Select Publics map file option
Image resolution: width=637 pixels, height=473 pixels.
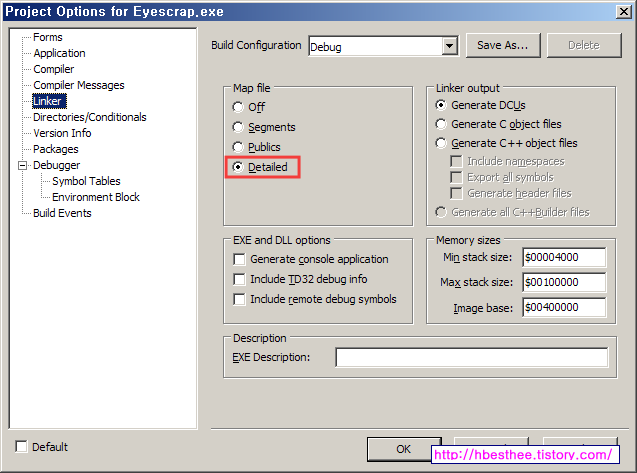click(x=256, y=147)
